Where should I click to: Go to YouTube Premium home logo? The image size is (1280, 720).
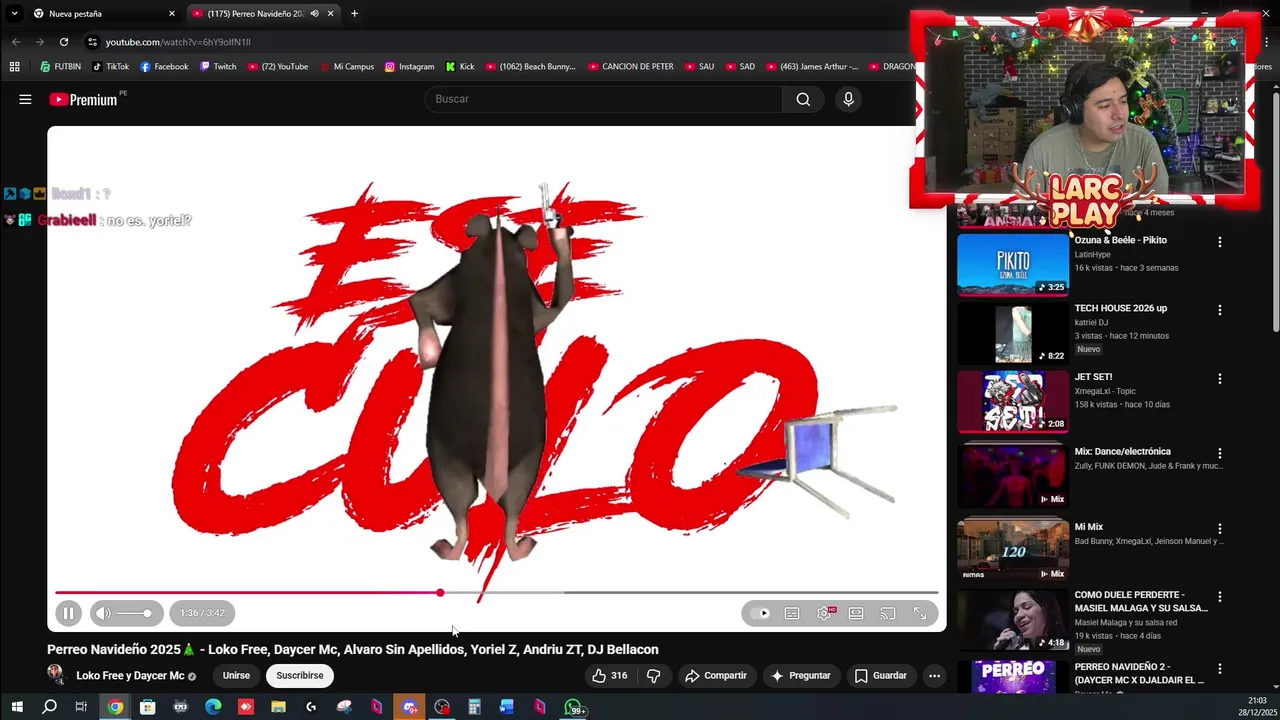tap(84, 99)
